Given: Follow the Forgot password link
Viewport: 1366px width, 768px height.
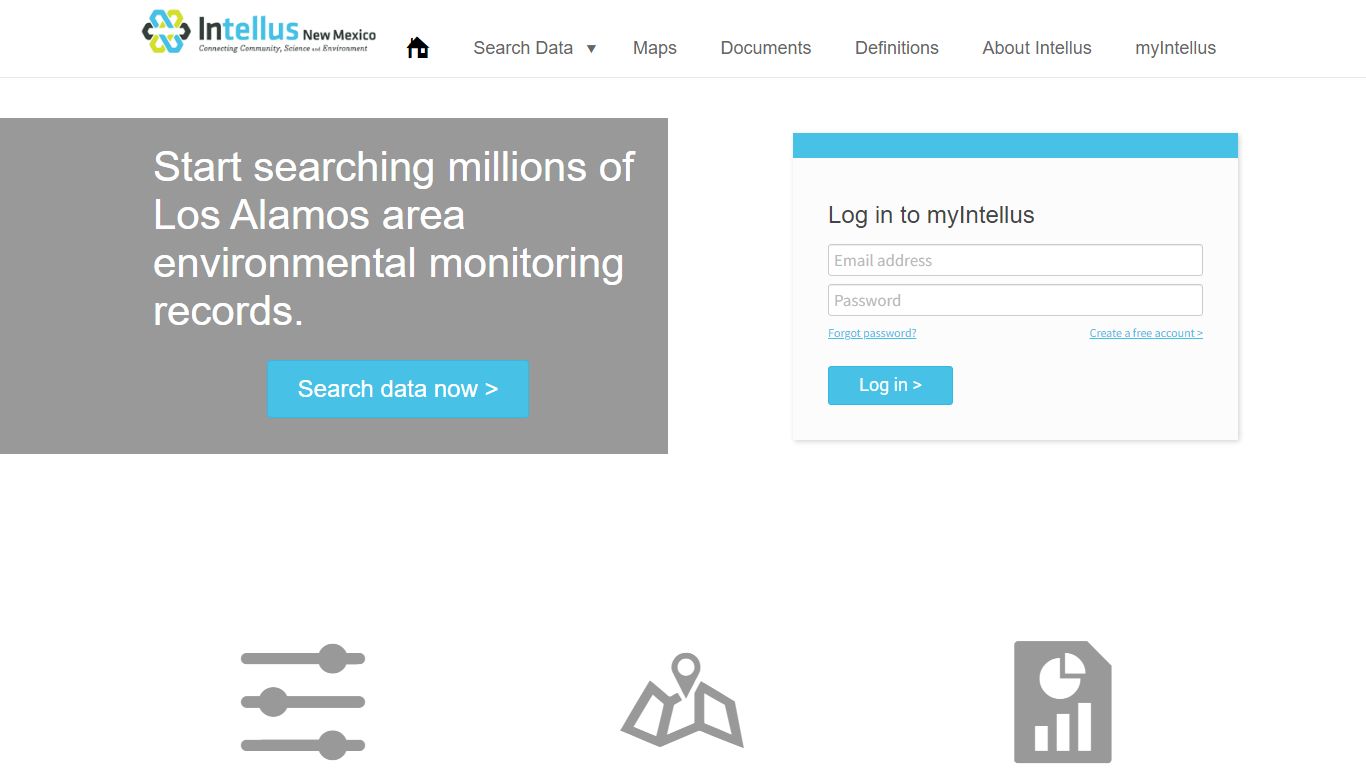Looking at the screenshot, I should point(872,333).
